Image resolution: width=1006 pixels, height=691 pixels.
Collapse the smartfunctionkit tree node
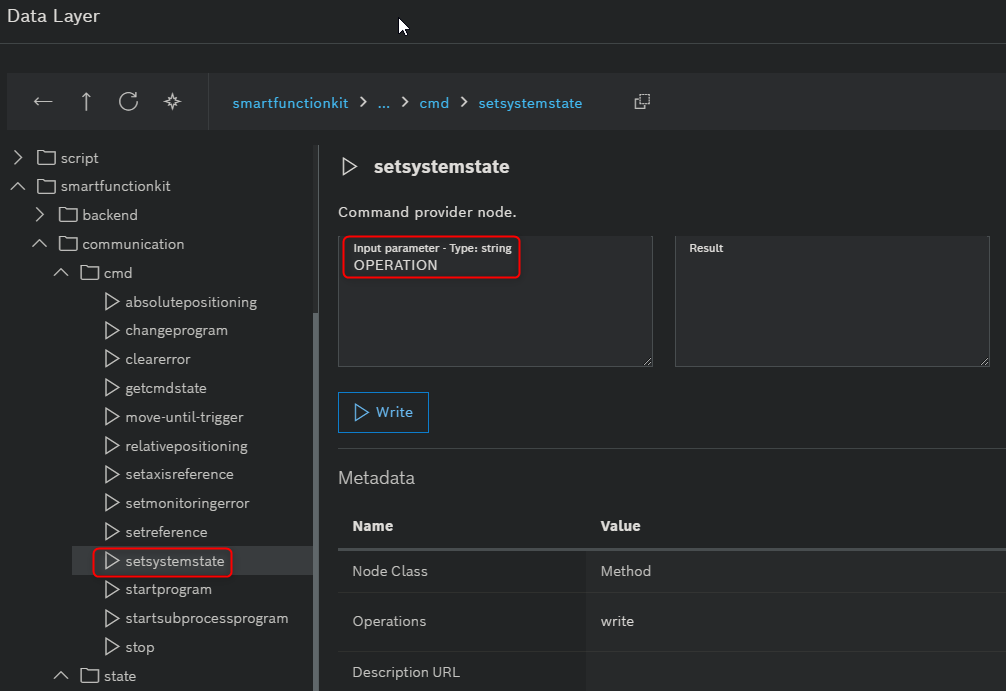(17, 187)
